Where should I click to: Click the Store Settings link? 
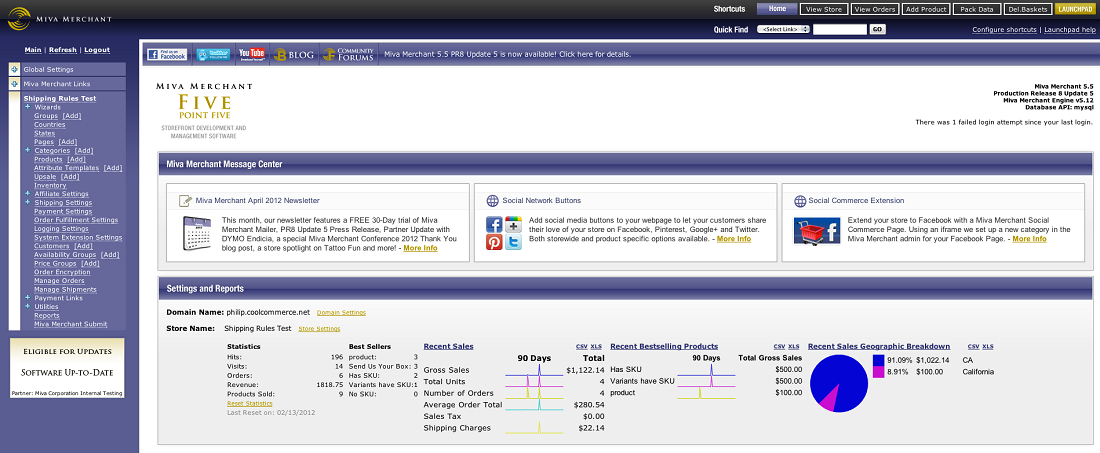point(319,328)
